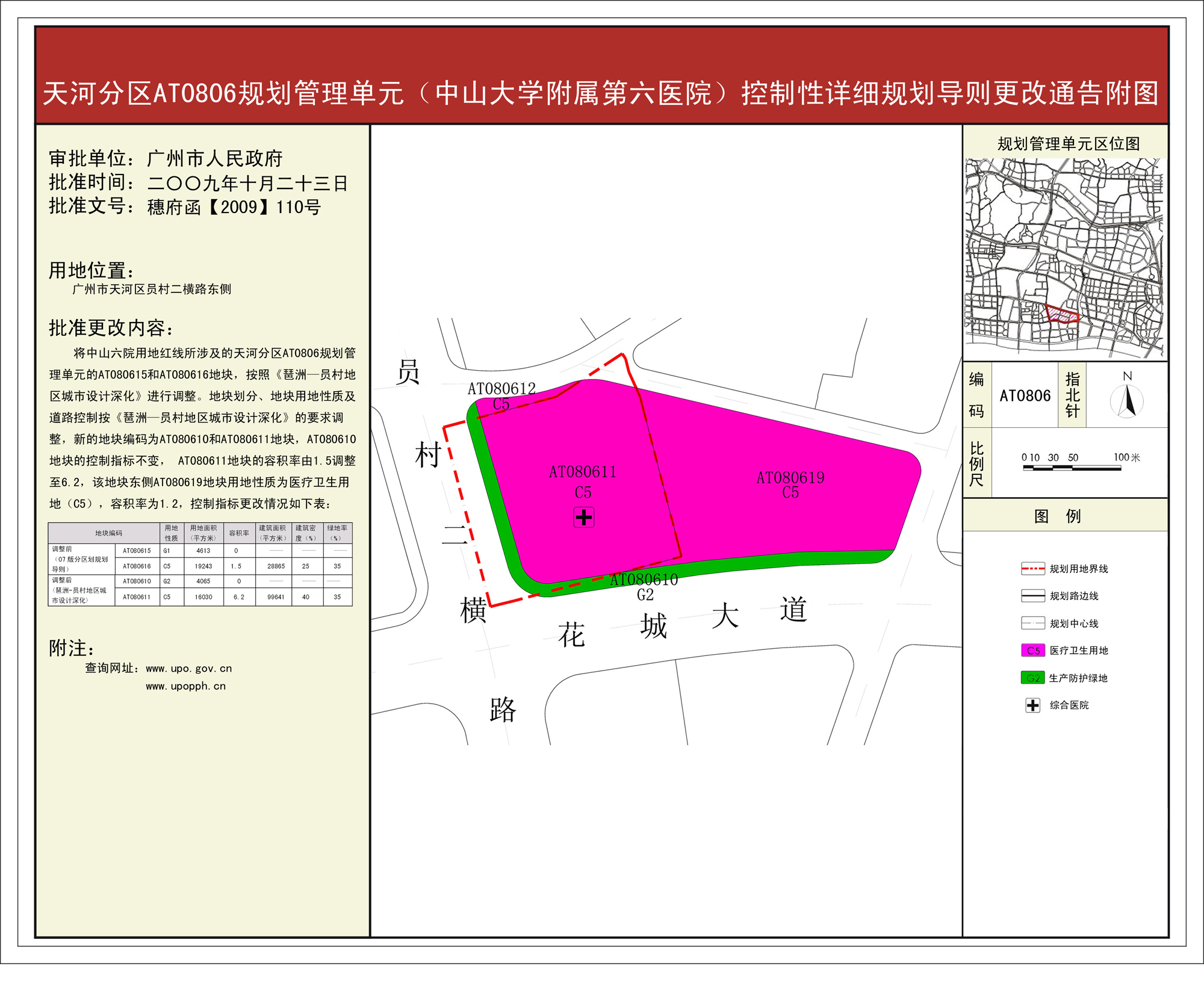Click the 图例 legend heading

coord(1057,516)
